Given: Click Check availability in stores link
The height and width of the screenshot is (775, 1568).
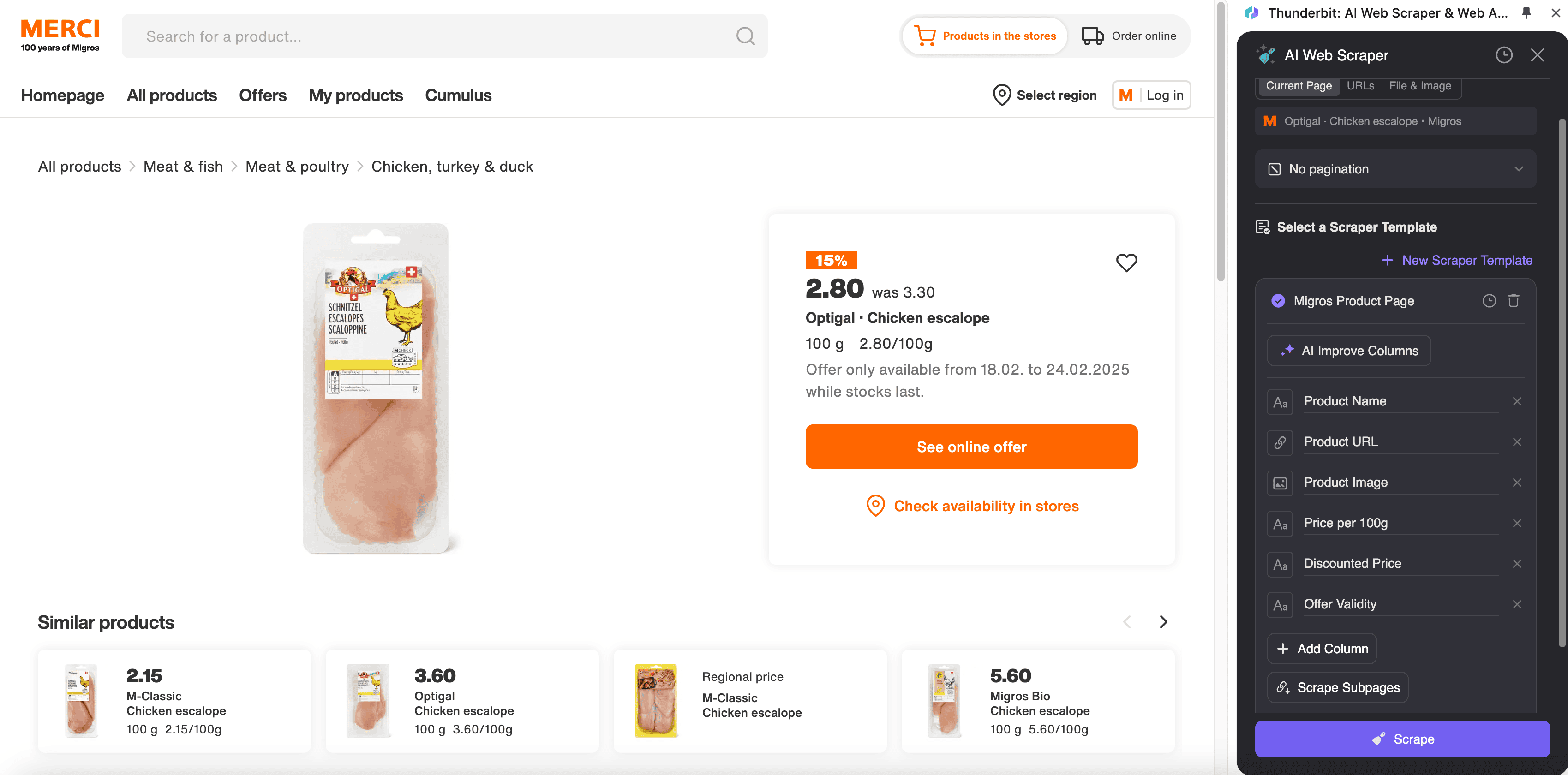Looking at the screenshot, I should pyautogui.click(x=986, y=506).
